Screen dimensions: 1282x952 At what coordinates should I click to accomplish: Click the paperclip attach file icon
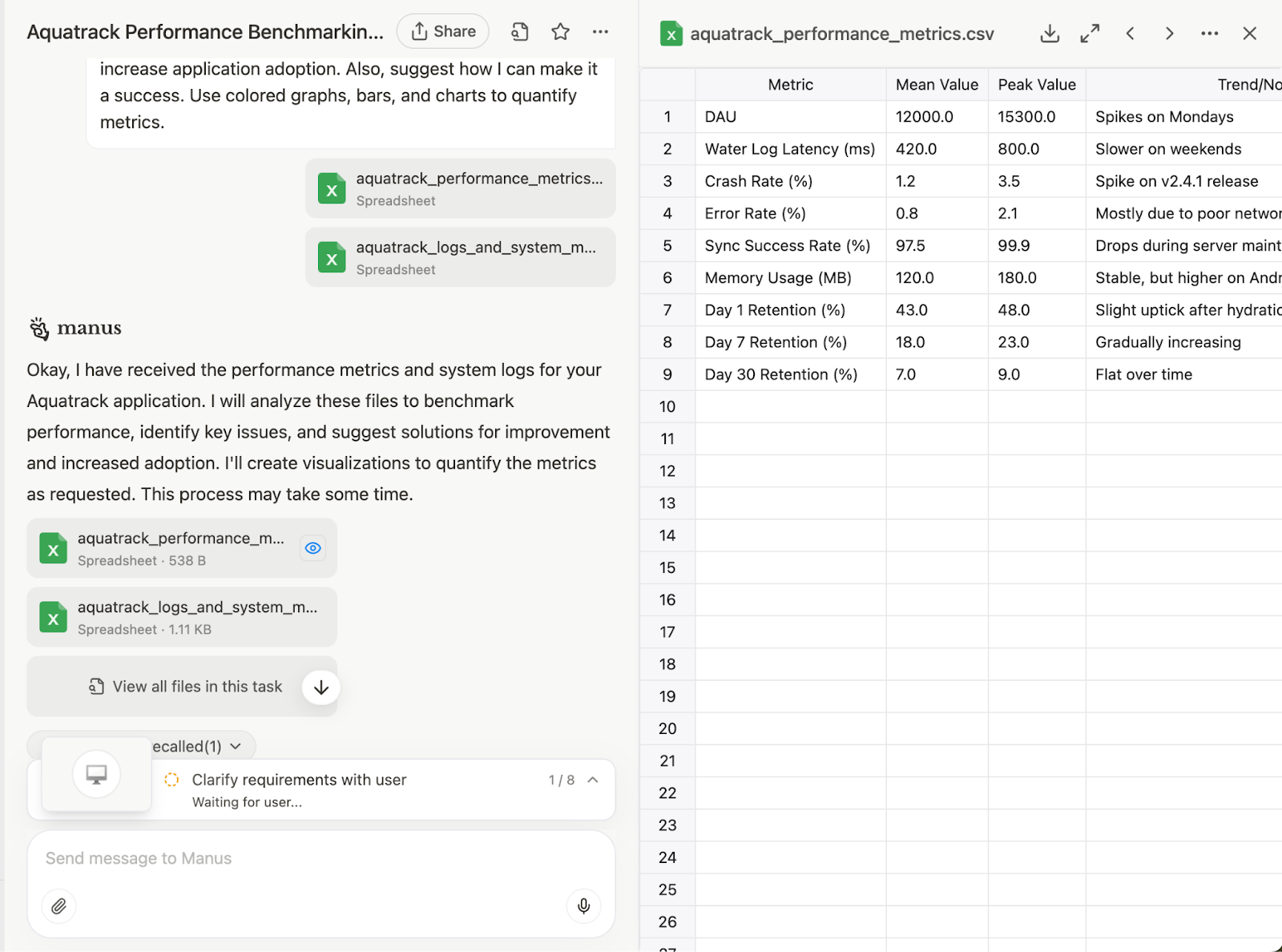click(x=59, y=906)
